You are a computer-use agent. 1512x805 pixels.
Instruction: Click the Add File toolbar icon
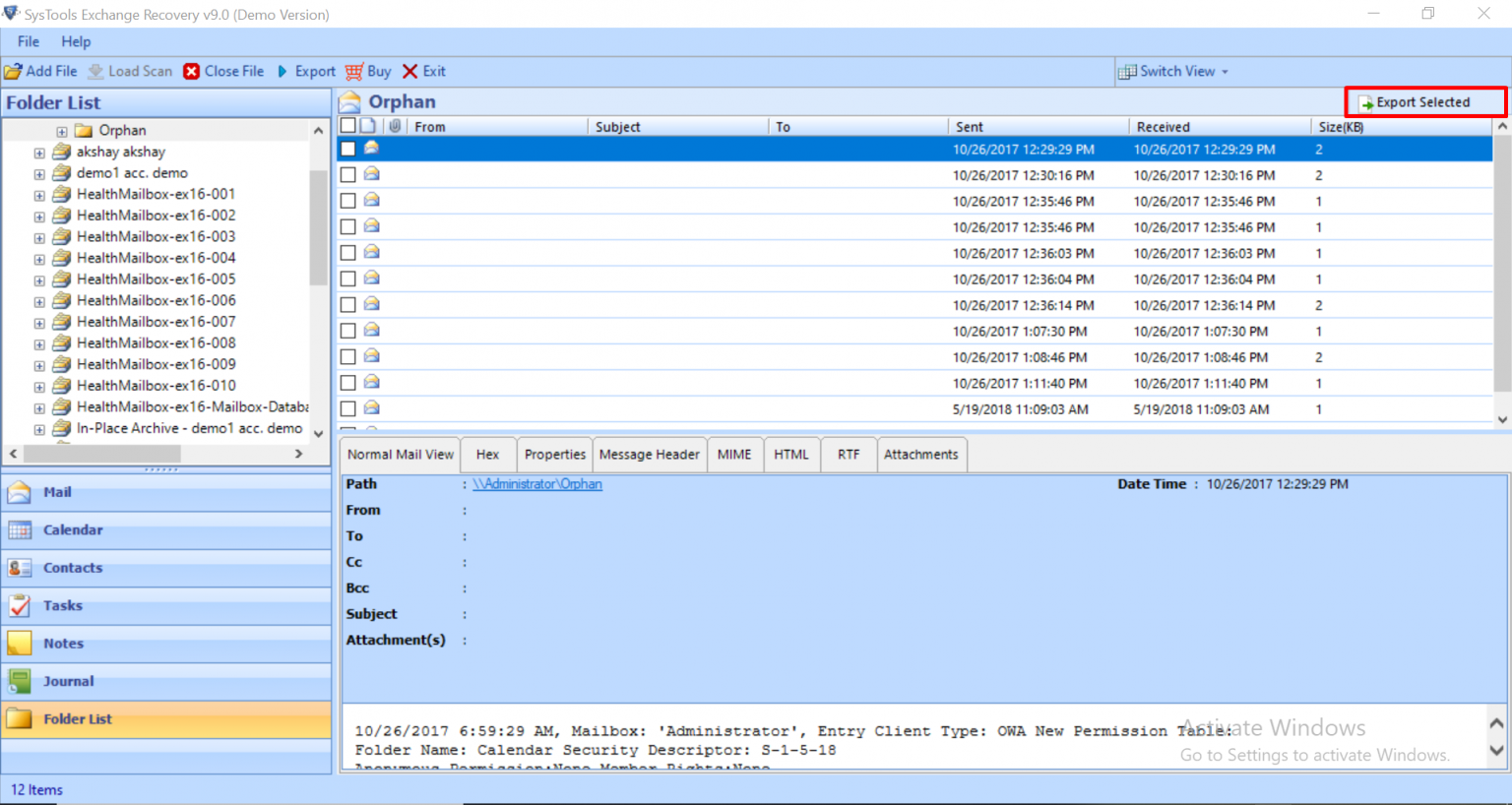13,72
